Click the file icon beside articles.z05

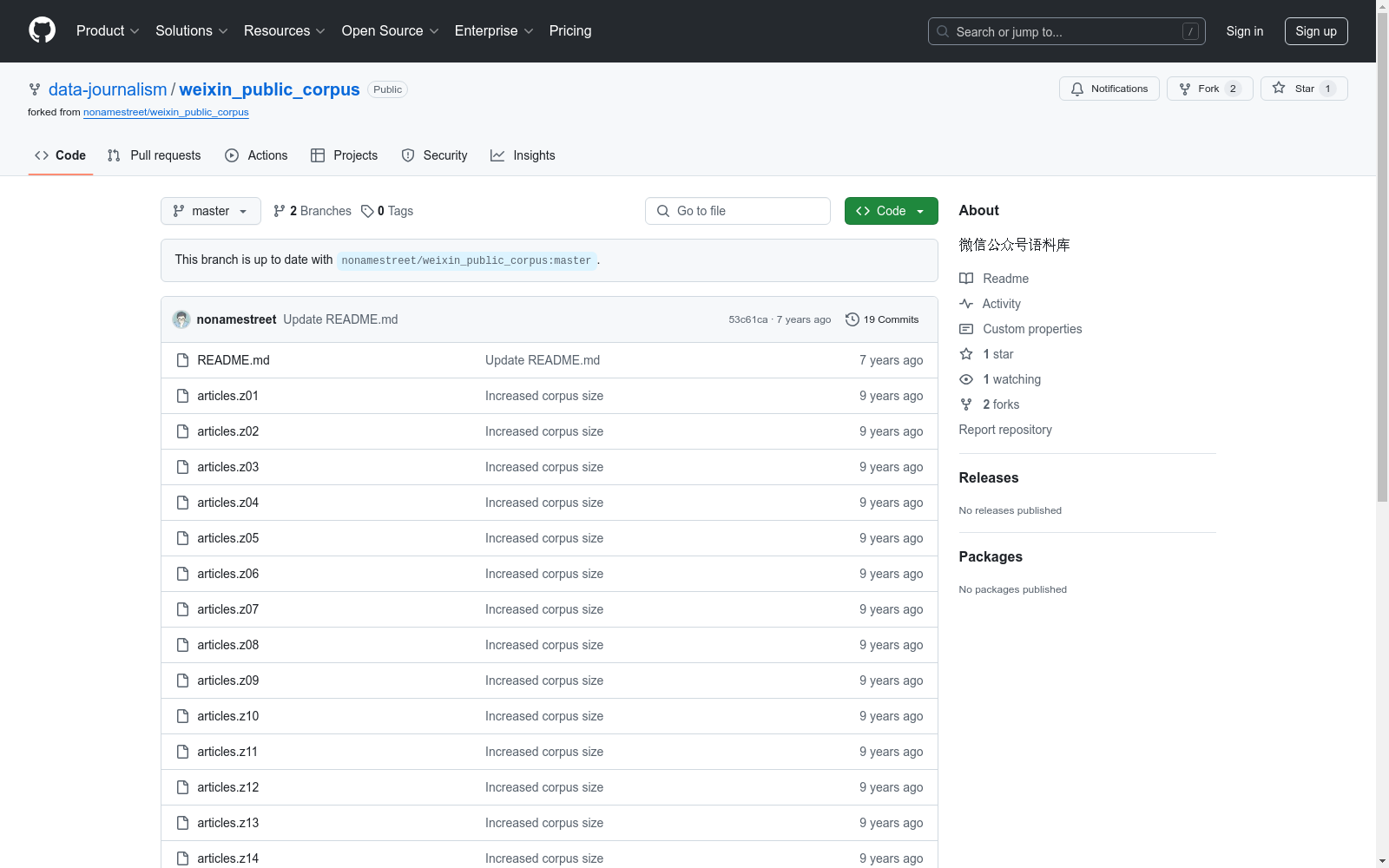coord(182,538)
